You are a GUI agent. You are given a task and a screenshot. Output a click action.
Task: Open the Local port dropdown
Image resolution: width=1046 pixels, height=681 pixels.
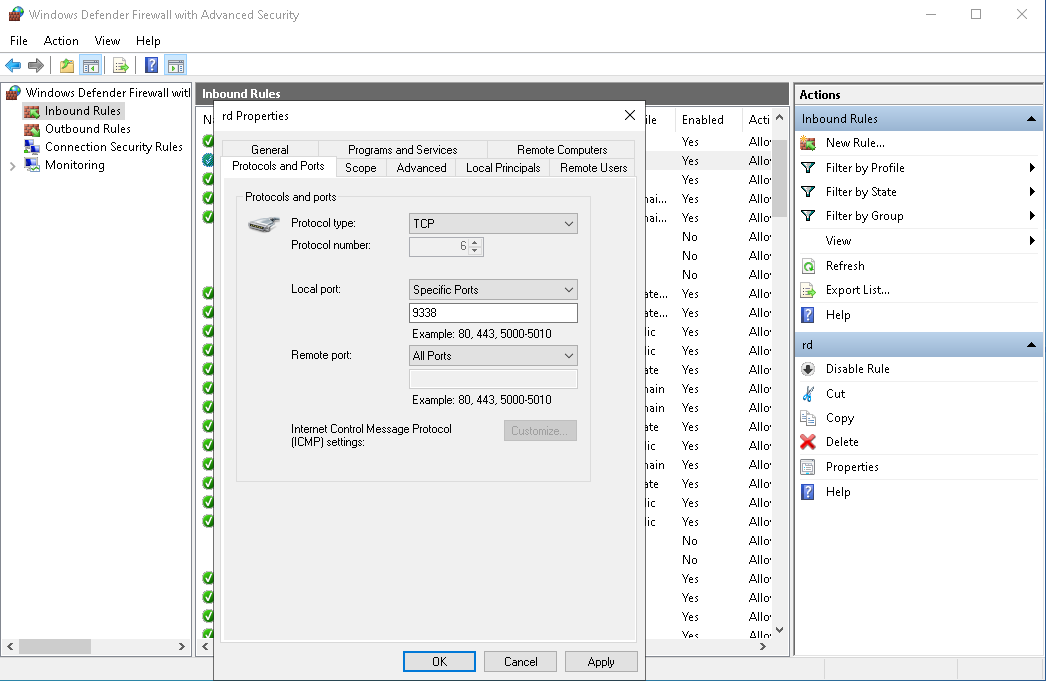[493, 289]
